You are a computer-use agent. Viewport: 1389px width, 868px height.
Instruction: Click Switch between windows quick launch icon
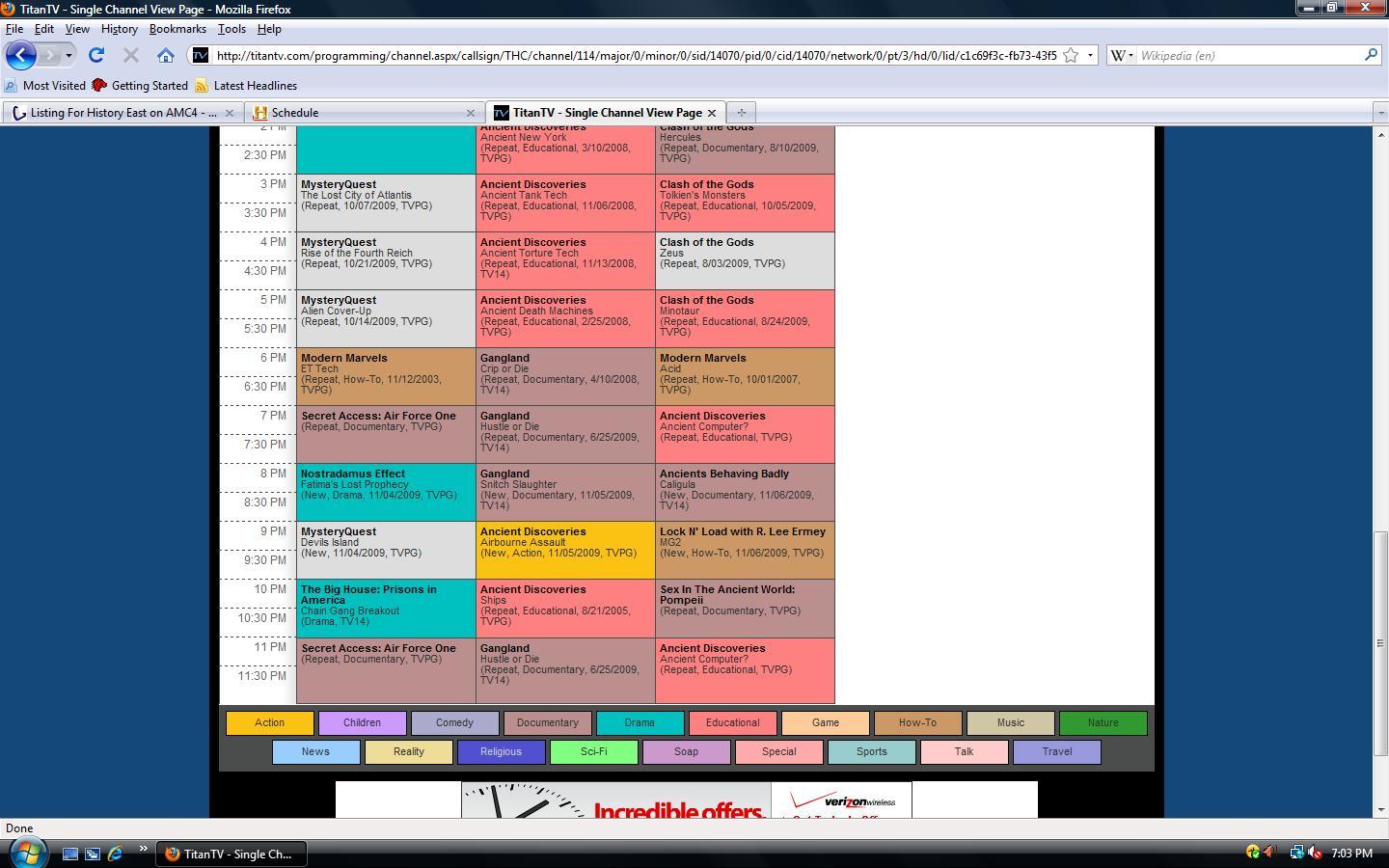click(x=93, y=854)
